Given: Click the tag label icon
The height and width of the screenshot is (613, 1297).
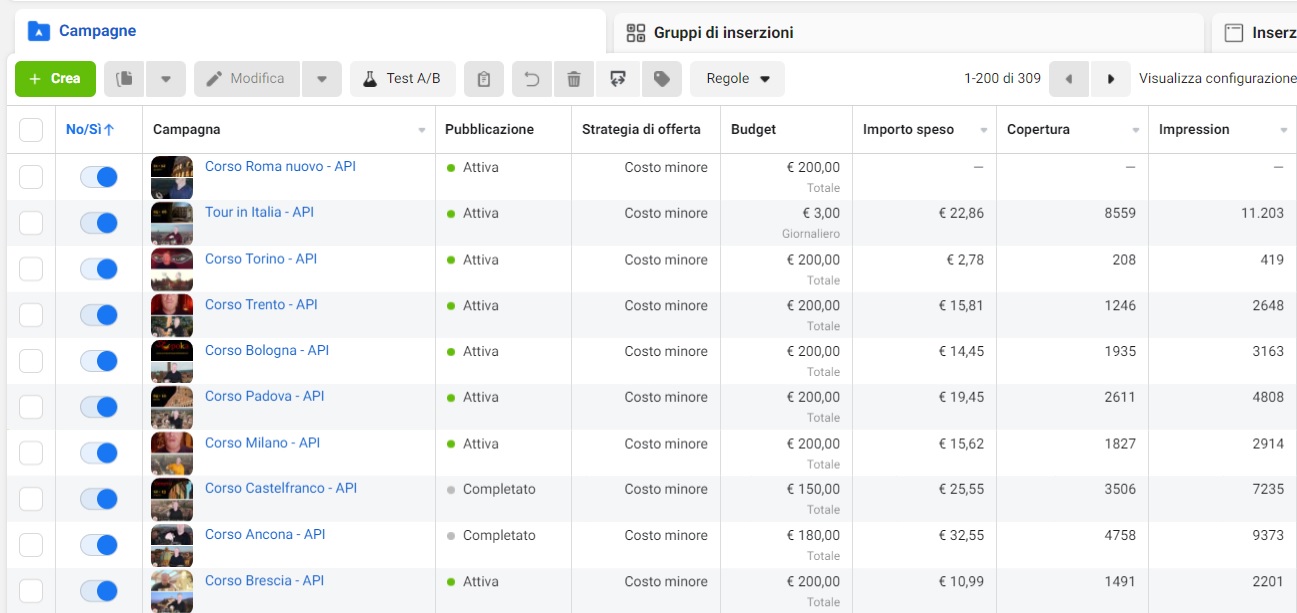Looking at the screenshot, I should (x=661, y=79).
